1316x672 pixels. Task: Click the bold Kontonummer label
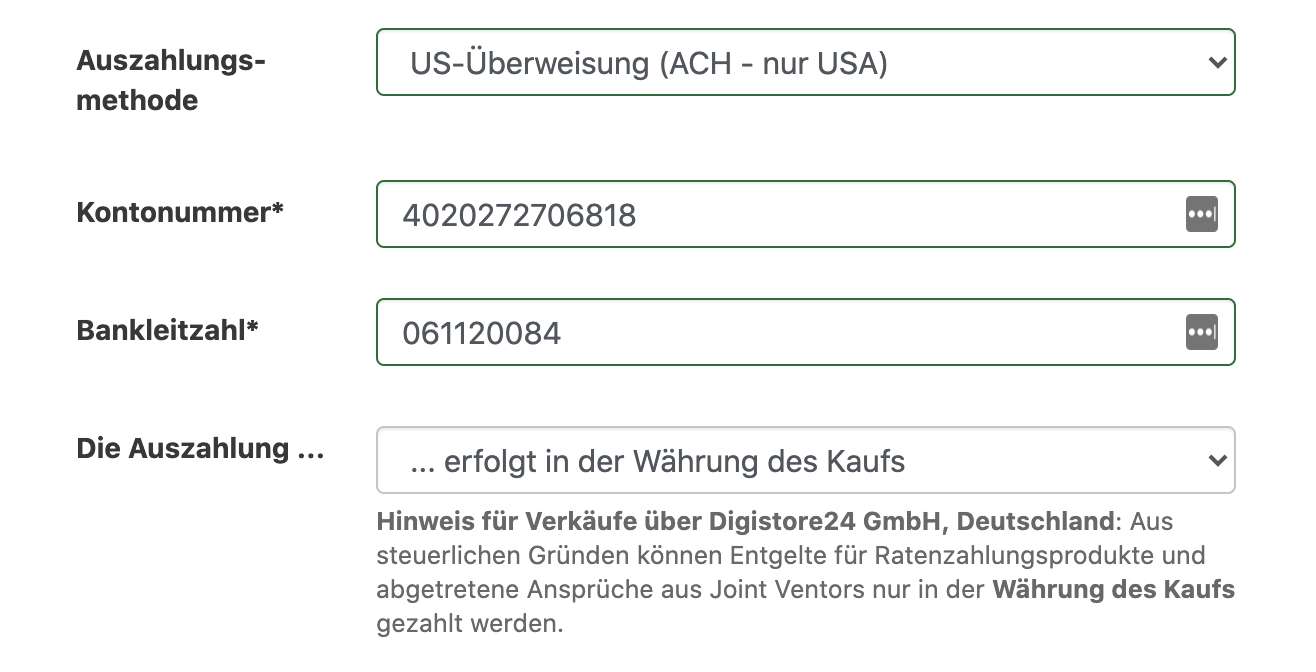click(x=180, y=211)
